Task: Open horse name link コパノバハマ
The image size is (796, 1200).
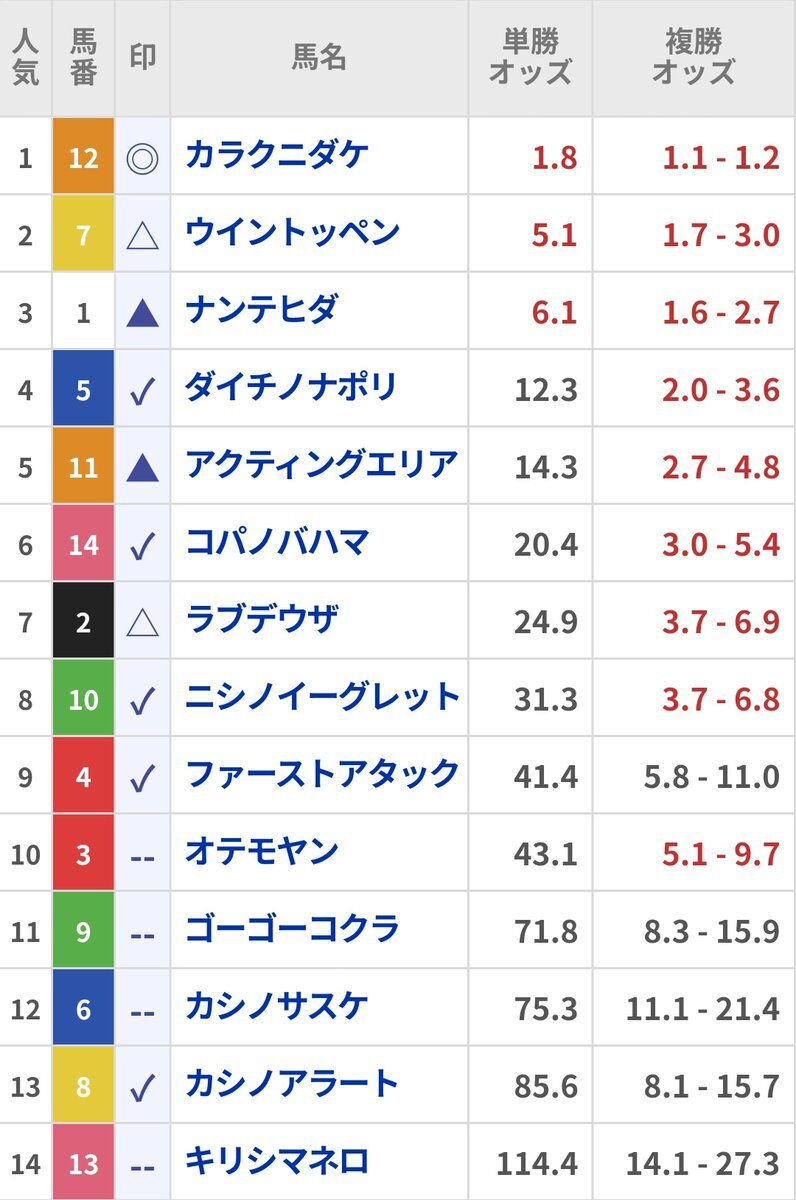Action: click(x=277, y=541)
